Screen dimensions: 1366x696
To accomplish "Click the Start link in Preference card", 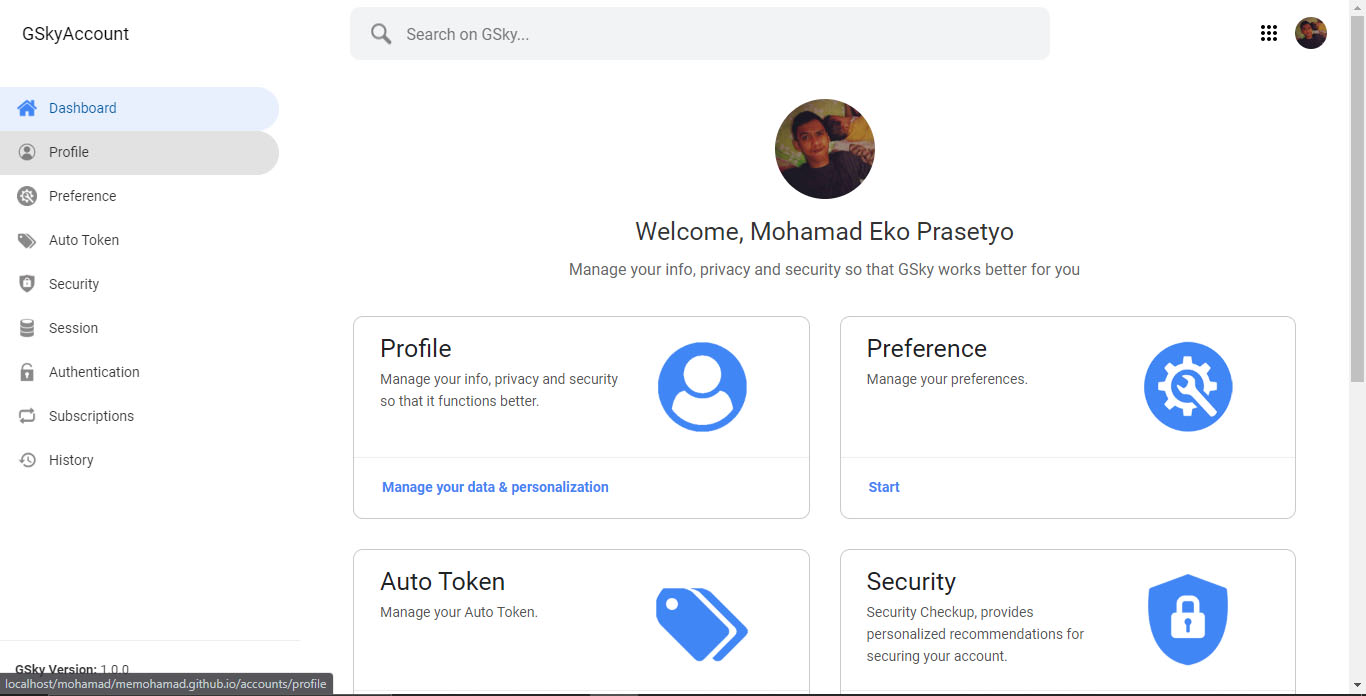I will [884, 487].
